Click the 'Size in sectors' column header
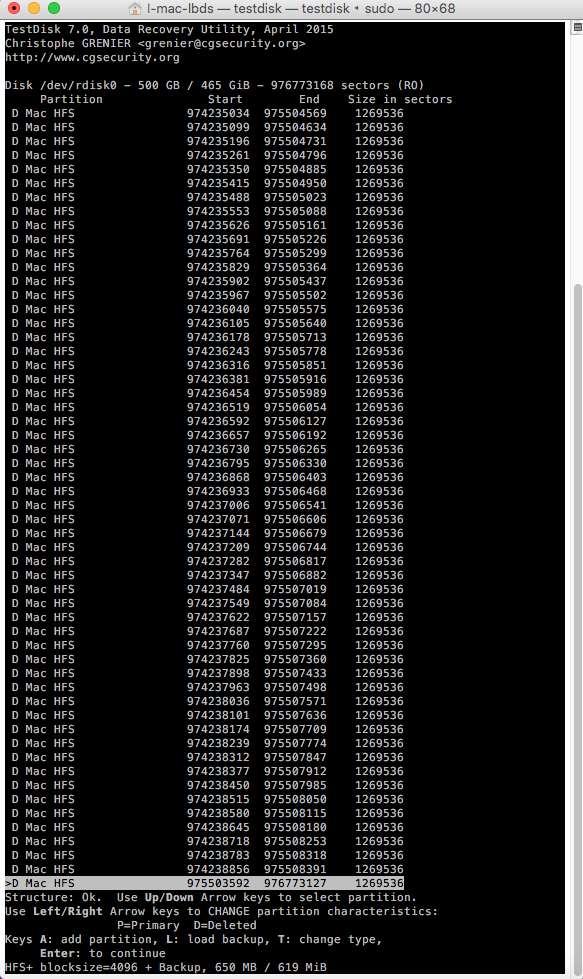 (x=400, y=99)
